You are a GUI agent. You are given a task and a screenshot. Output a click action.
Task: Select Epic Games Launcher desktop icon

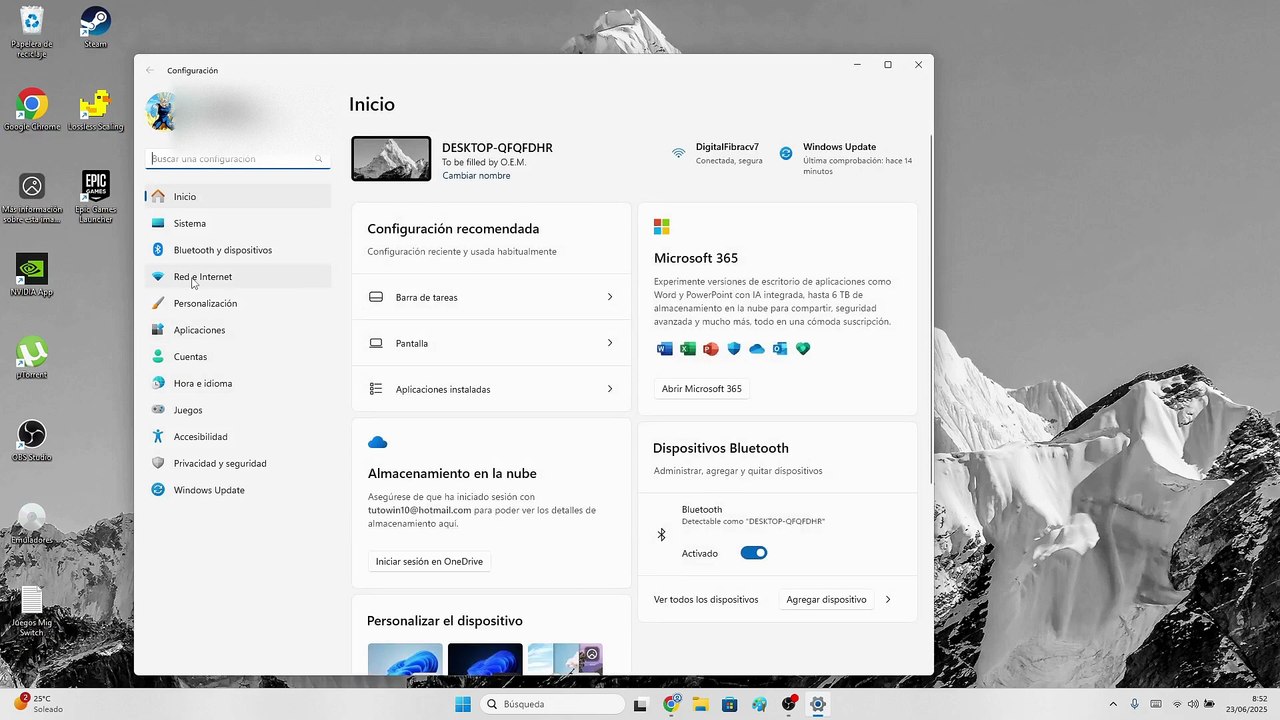coord(95,197)
